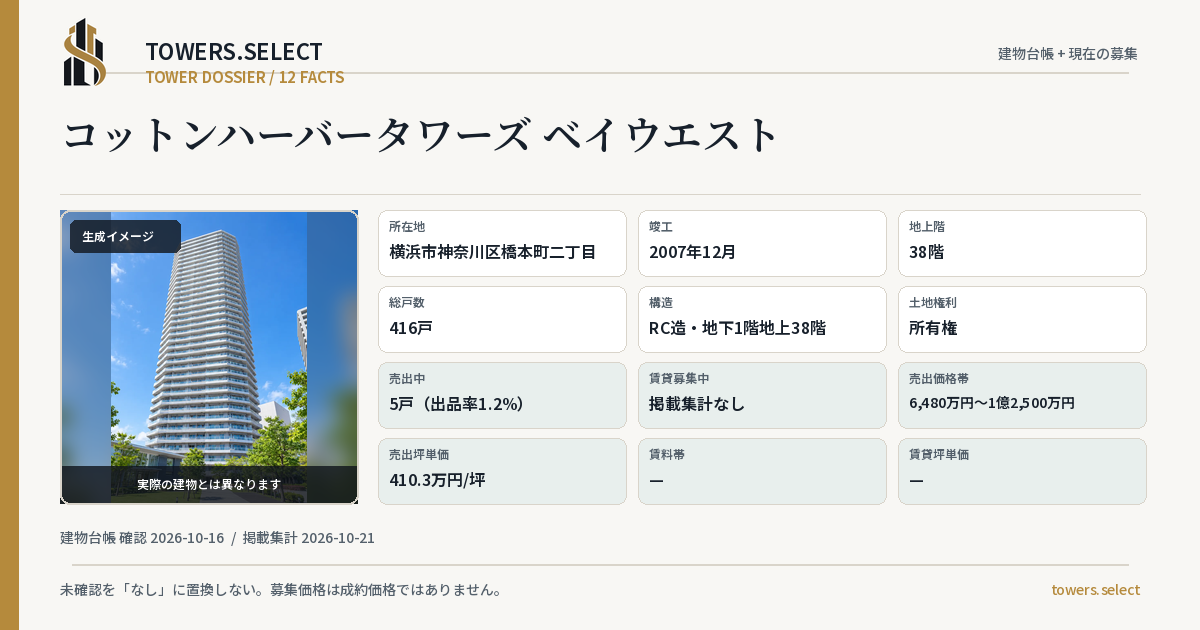Screen dimensions: 1200x630
Task: Click the コットンハーバータワーズ ベイウエスト heading
Action: [421, 135]
